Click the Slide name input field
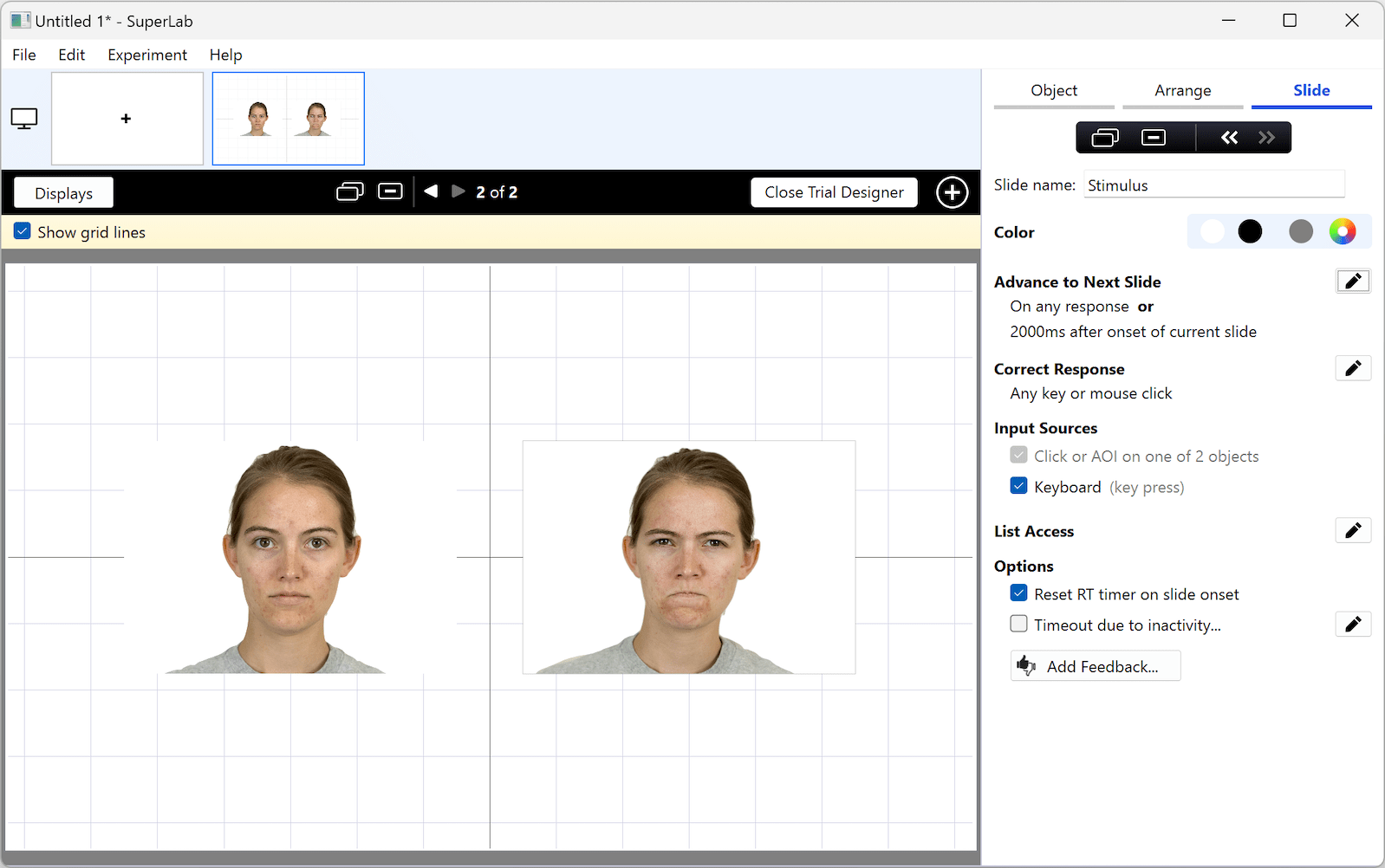The width and height of the screenshot is (1385, 868). 1213,185
